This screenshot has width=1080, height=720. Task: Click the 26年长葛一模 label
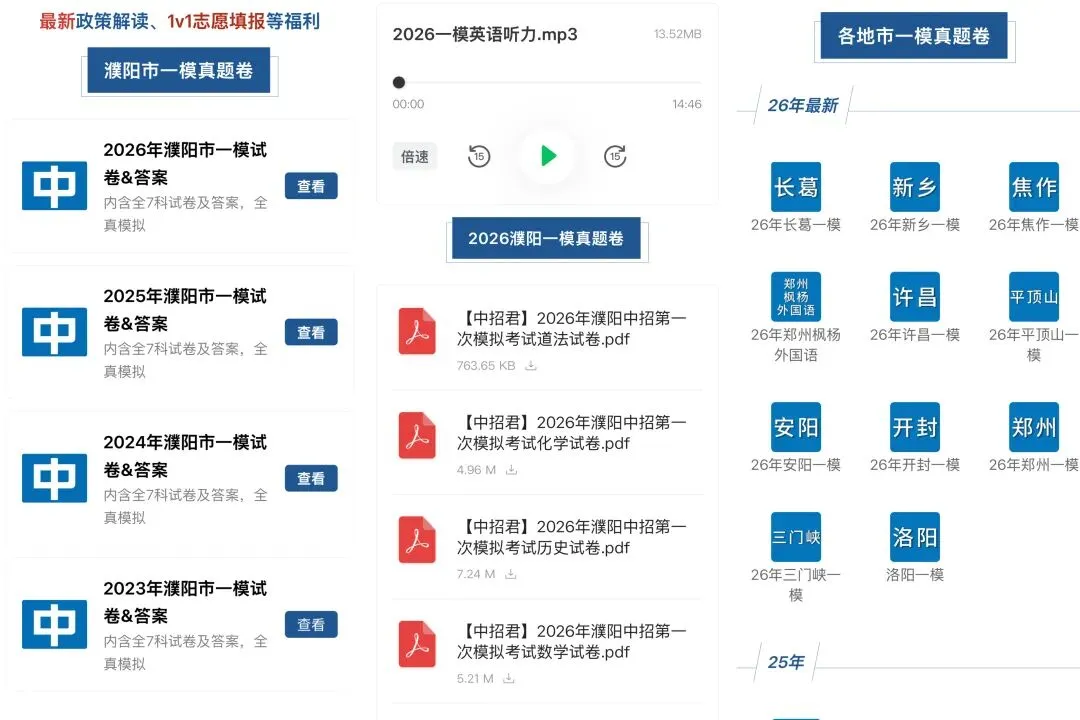click(x=796, y=225)
